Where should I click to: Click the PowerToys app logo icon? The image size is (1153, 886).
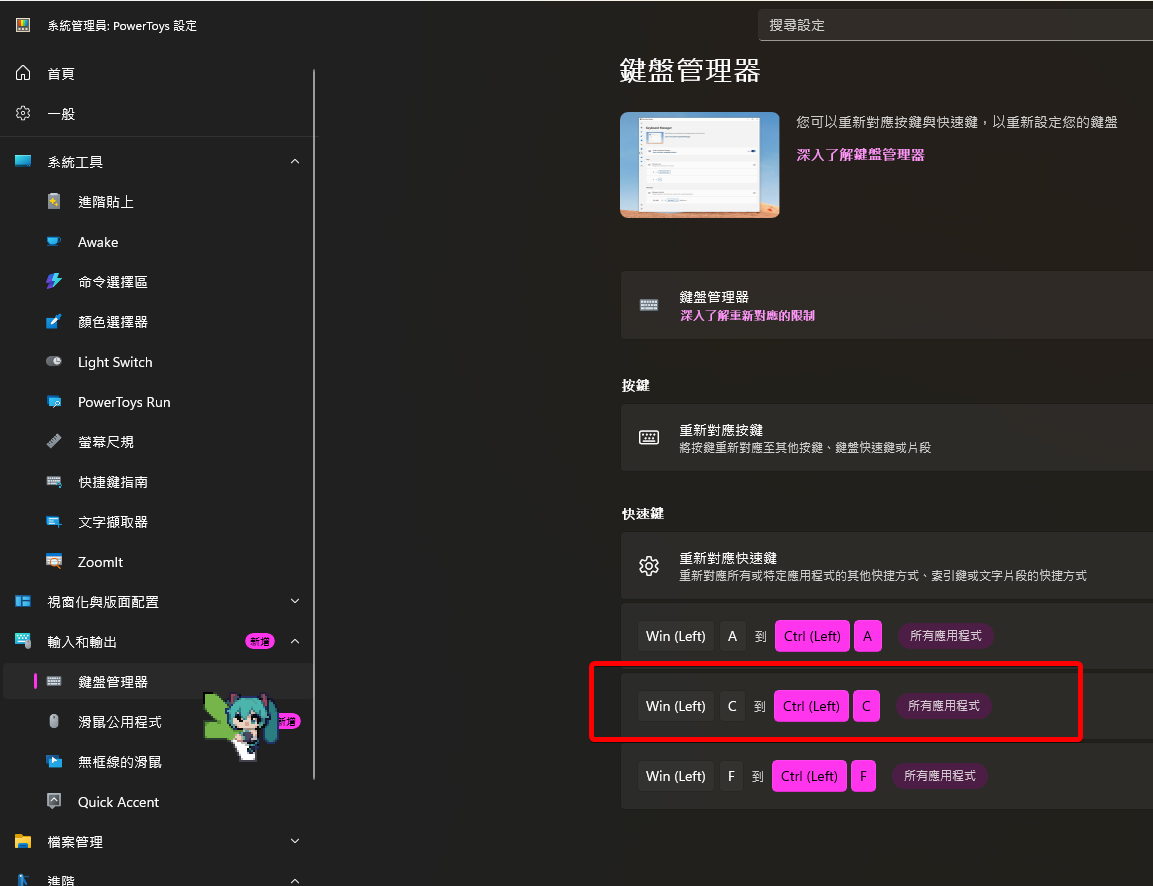click(23, 25)
